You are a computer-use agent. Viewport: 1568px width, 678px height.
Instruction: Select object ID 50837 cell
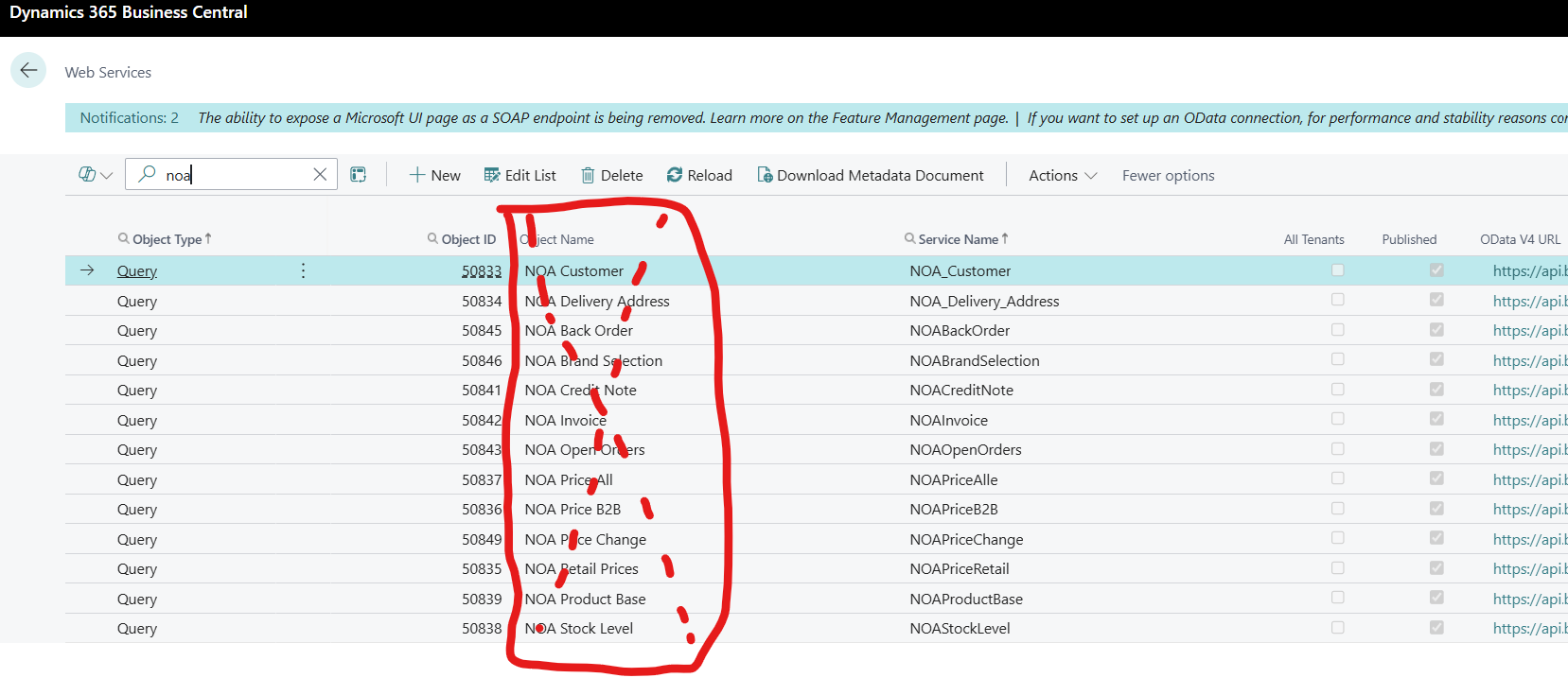482,479
